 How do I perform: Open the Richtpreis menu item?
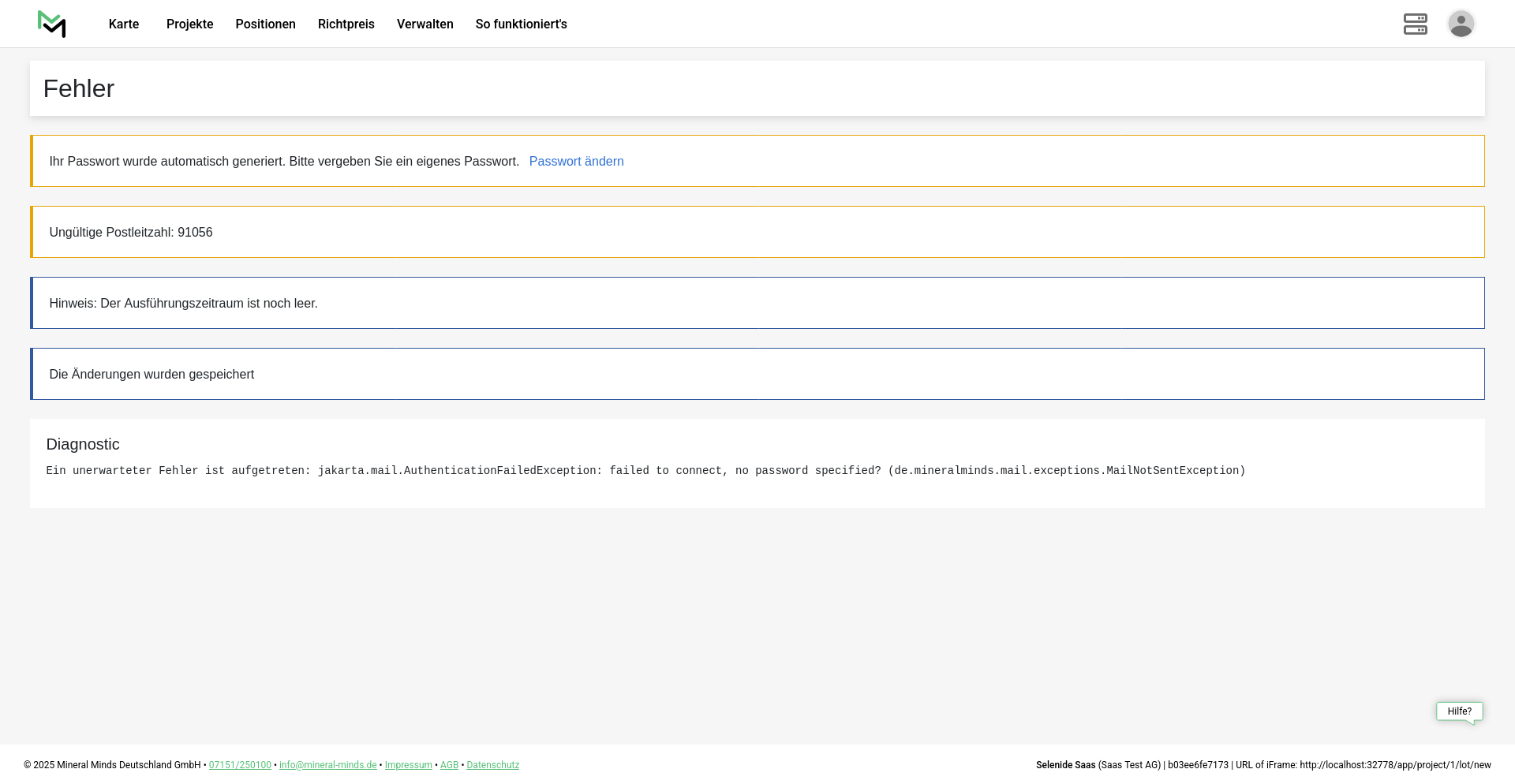coord(346,24)
